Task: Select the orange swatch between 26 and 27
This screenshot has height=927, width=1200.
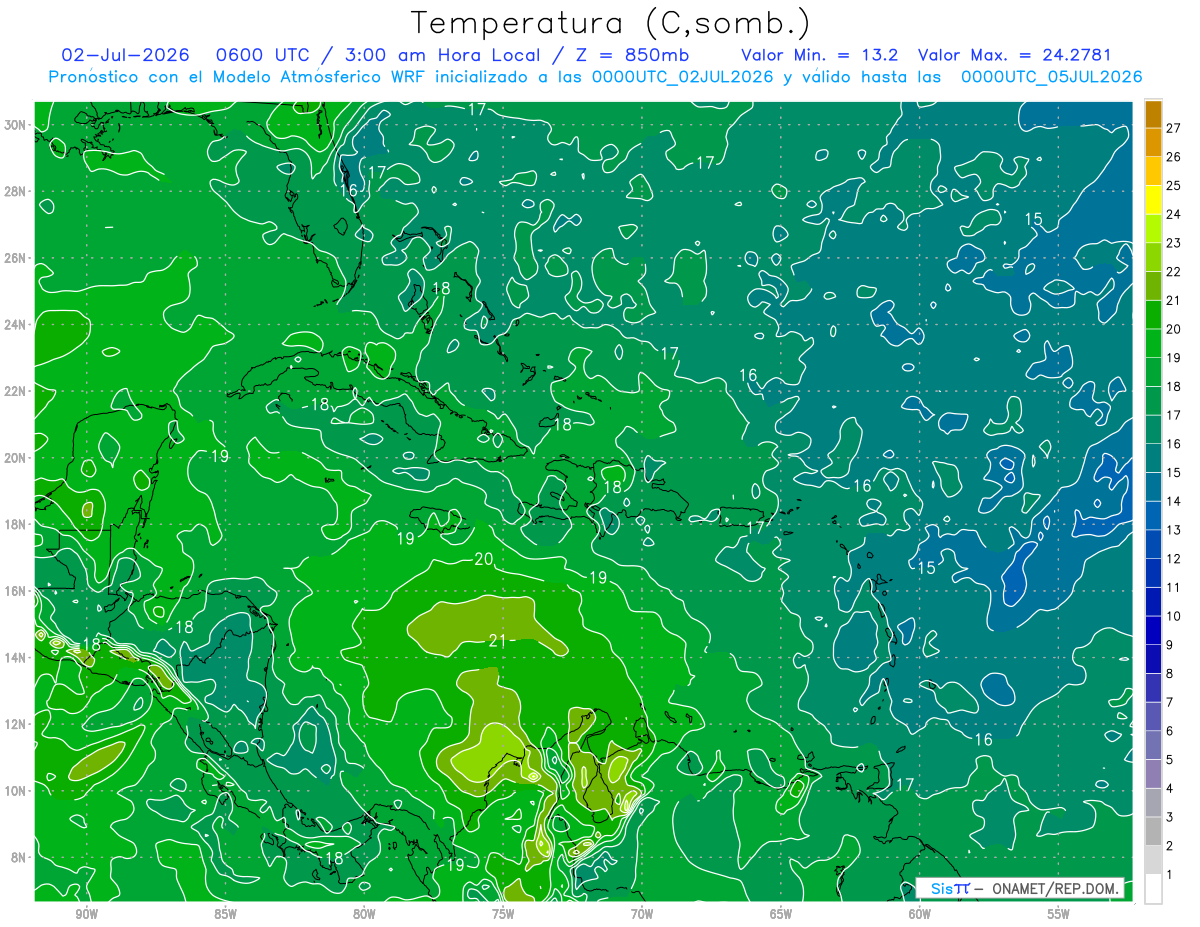Action: coord(1153,142)
